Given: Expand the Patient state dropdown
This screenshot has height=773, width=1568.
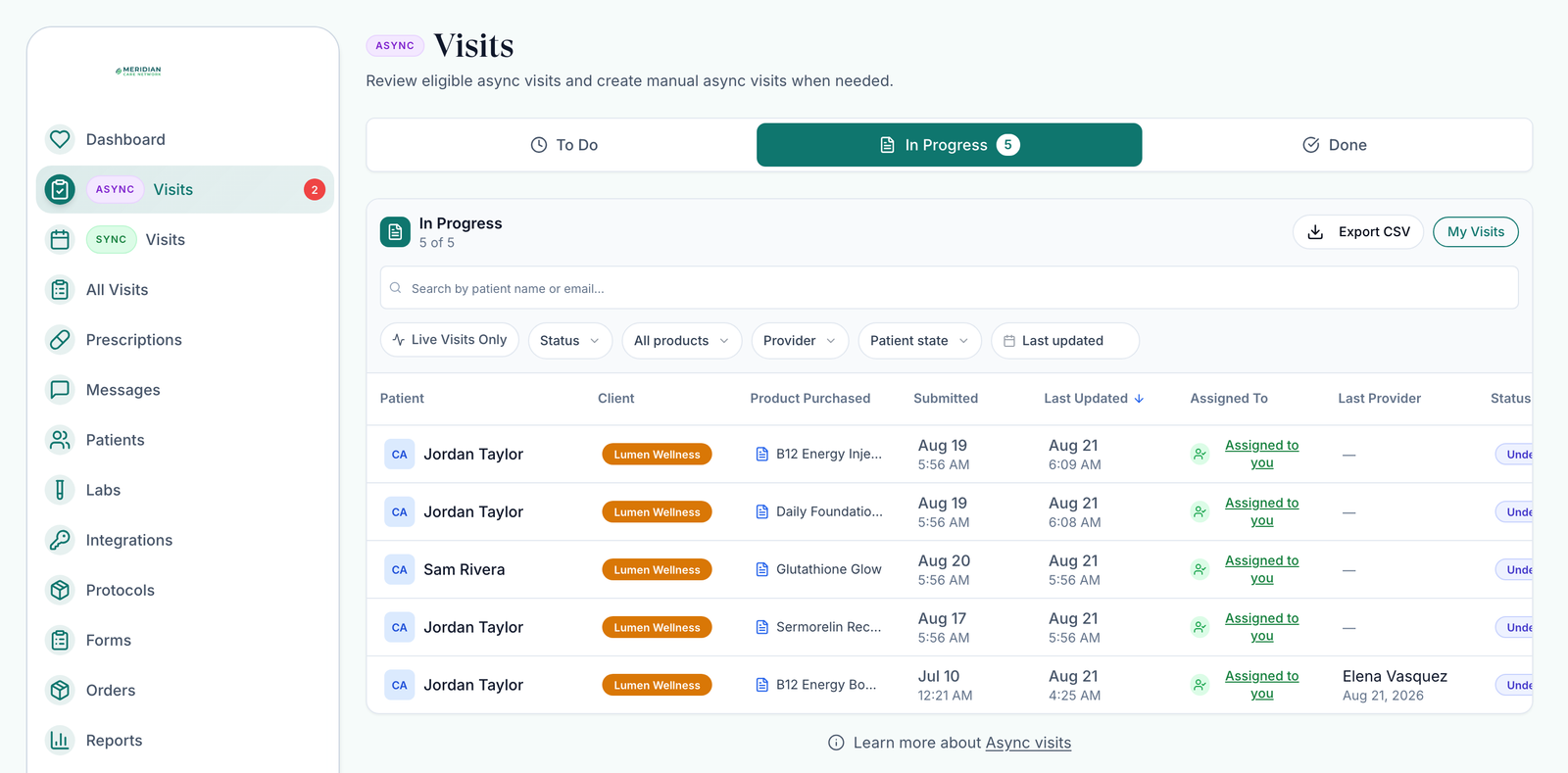Looking at the screenshot, I should pyautogui.click(x=919, y=341).
